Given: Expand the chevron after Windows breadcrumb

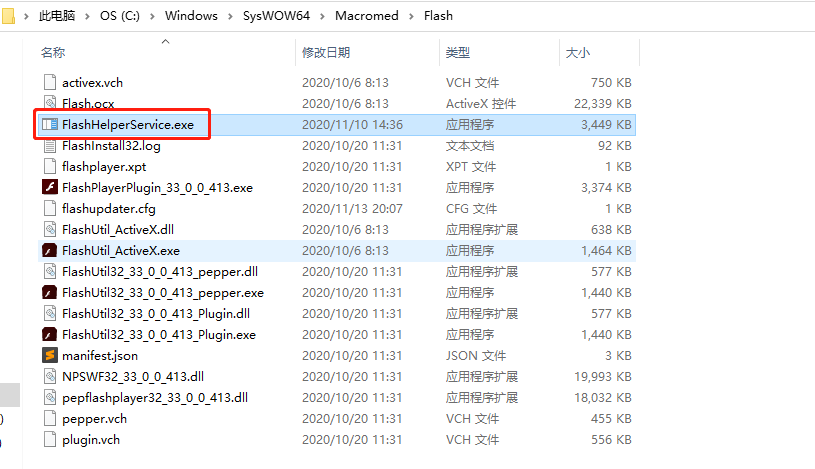Looking at the screenshot, I should 230,16.
